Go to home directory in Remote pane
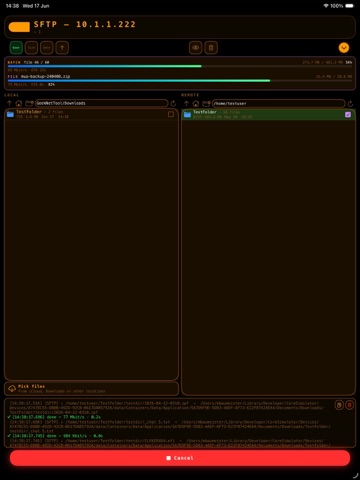 (x=196, y=103)
